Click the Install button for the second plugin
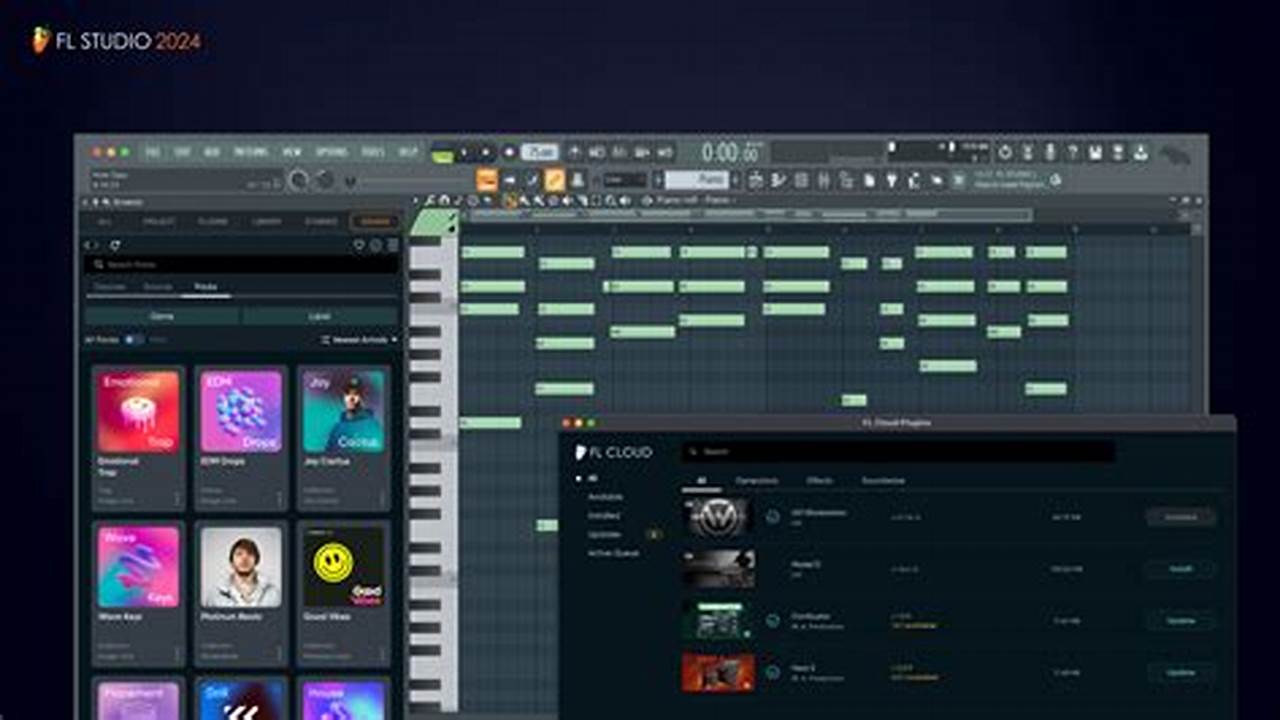 [1181, 568]
